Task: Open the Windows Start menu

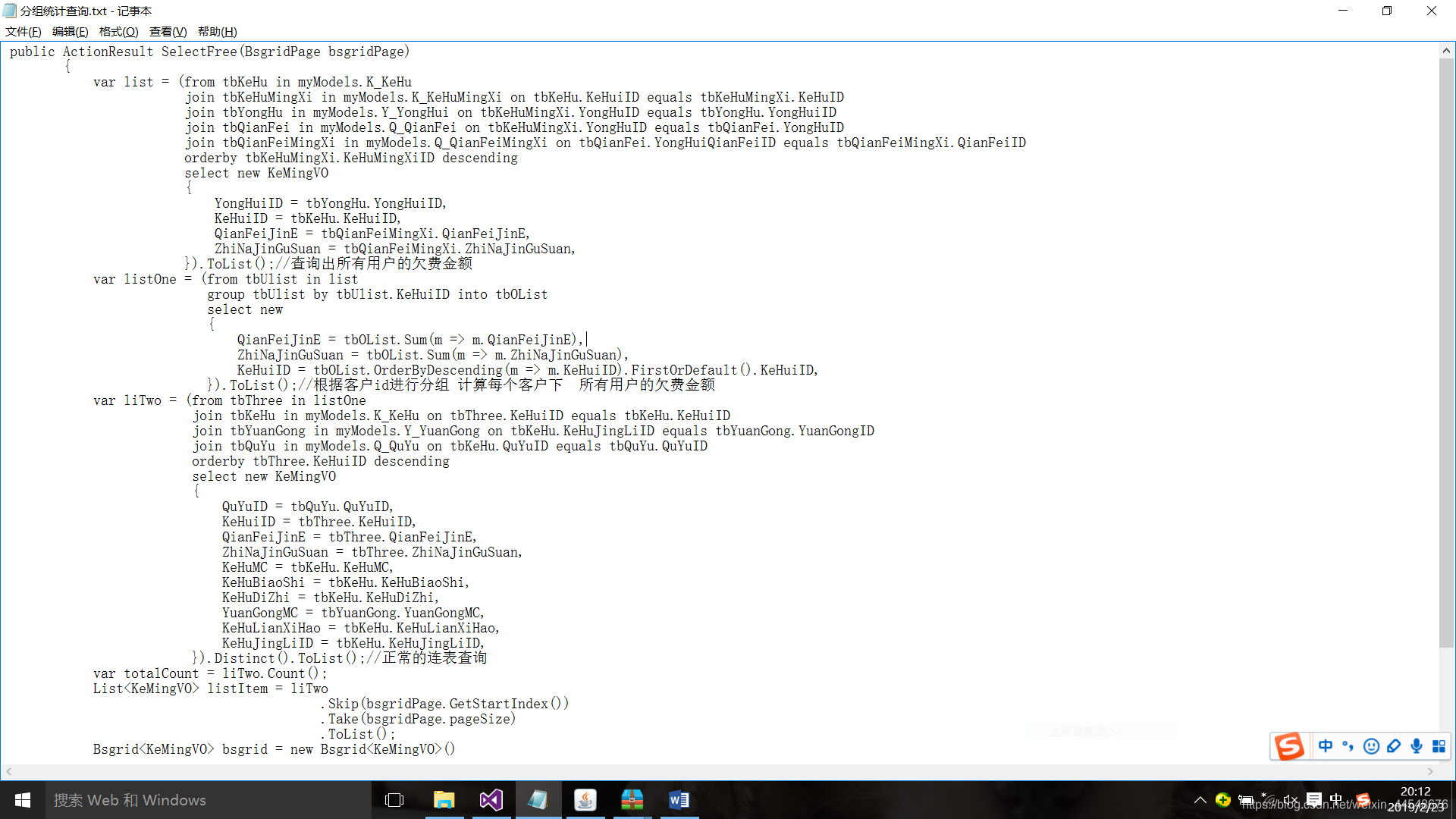Action: [x=23, y=800]
